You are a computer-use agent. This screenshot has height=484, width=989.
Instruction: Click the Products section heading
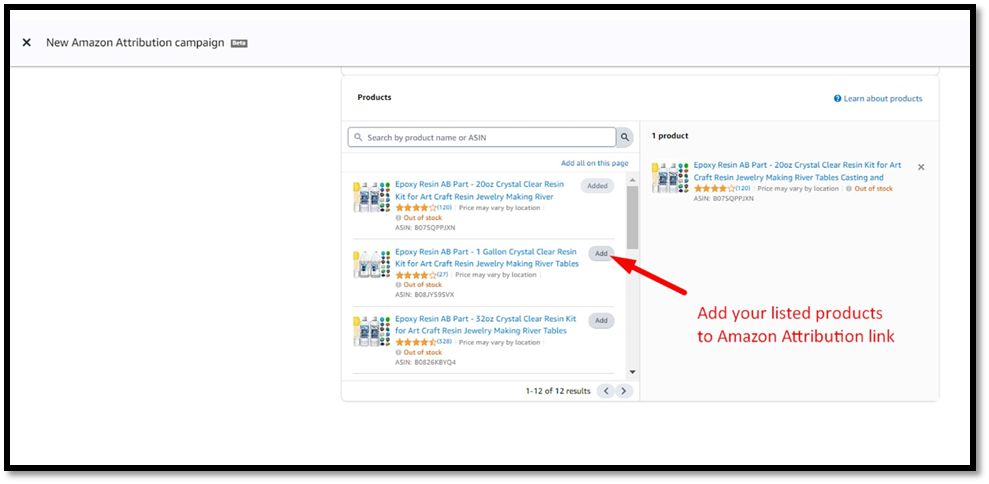click(374, 97)
